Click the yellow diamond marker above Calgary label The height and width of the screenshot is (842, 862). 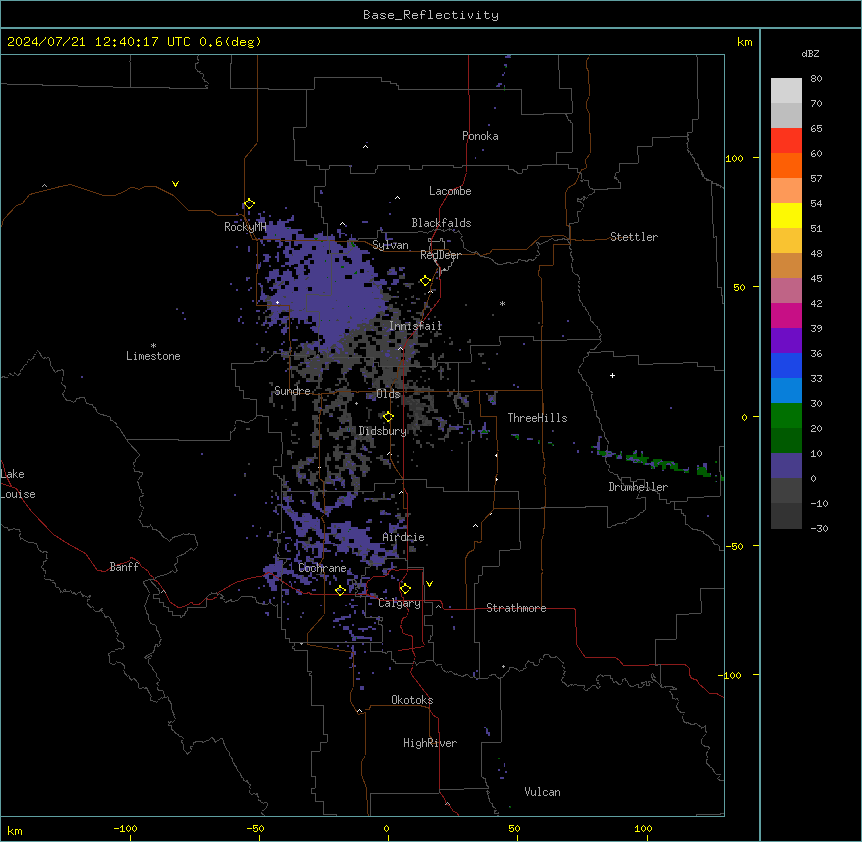pos(405,589)
